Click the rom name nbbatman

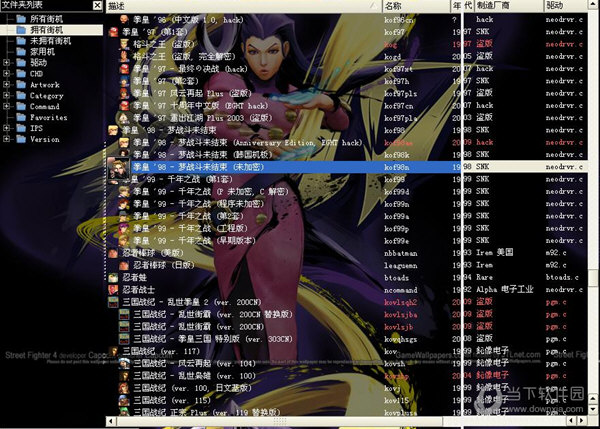click(401, 253)
